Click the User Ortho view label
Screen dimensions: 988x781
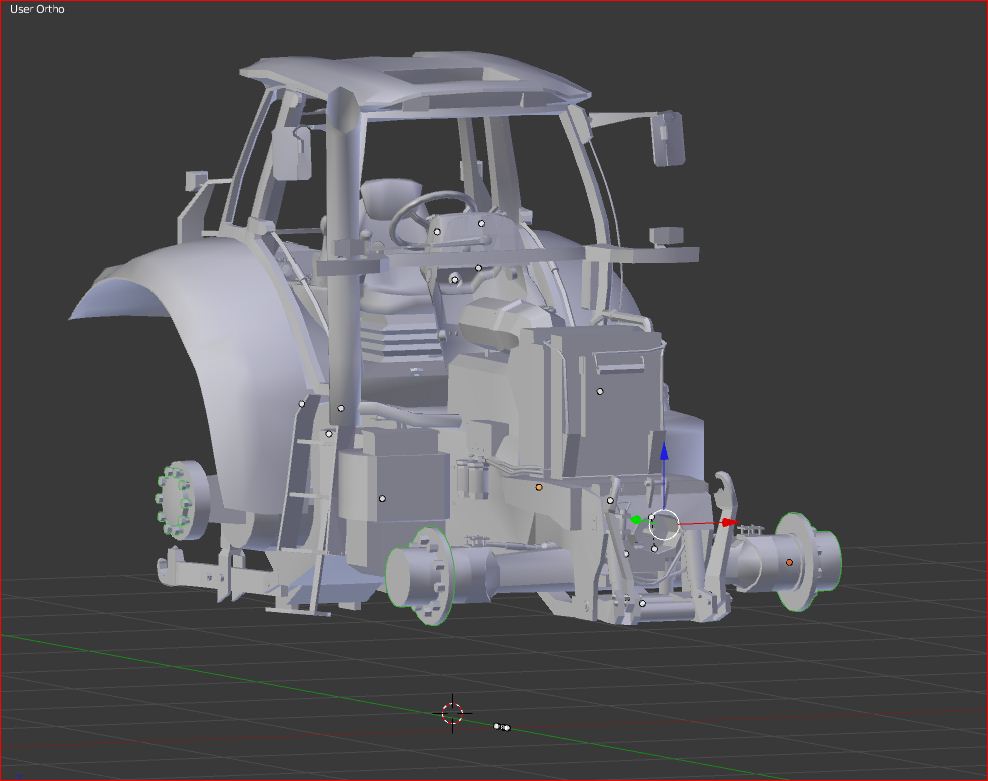(37, 9)
